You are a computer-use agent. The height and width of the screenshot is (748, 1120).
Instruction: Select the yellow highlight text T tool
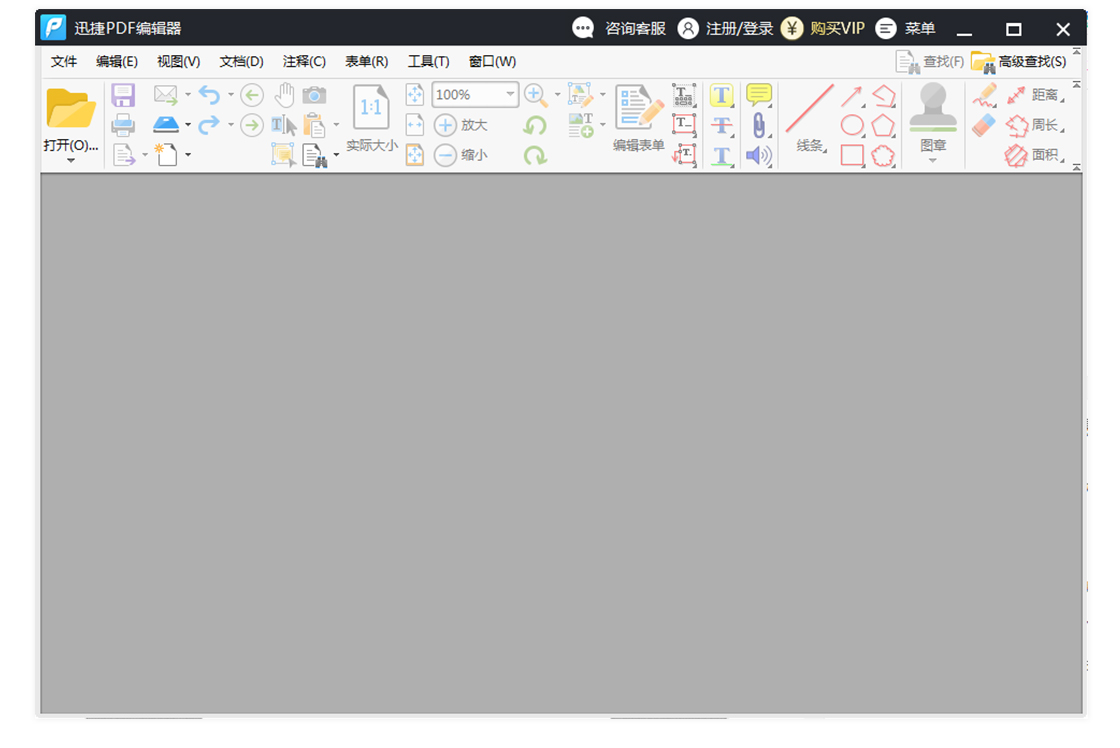click(x=721, y=95)
